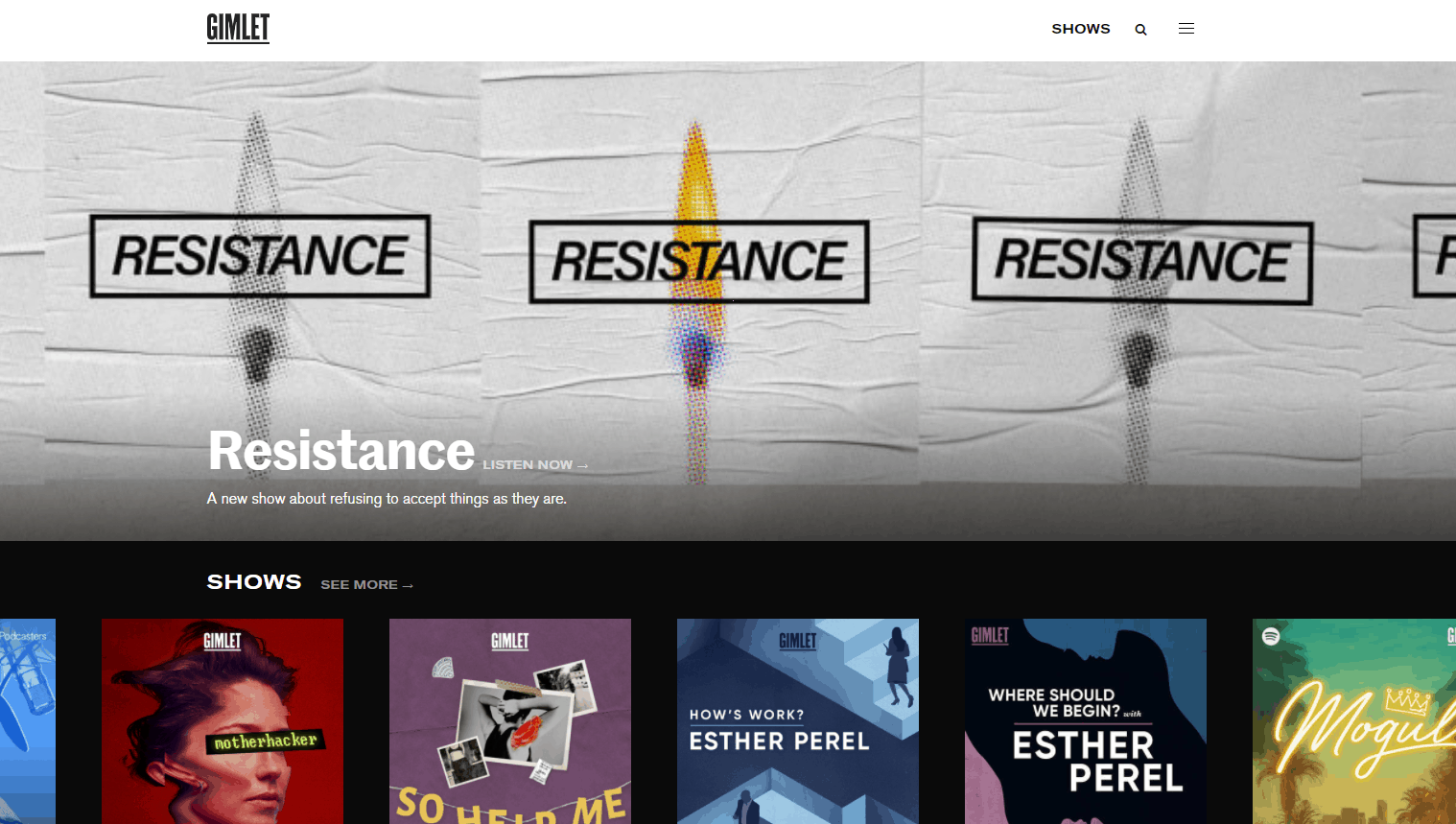This screenshot has width=1456, height=824.
Task: Click the Spotify icon on Mogul cover
Action: (x=1271, y=636)
